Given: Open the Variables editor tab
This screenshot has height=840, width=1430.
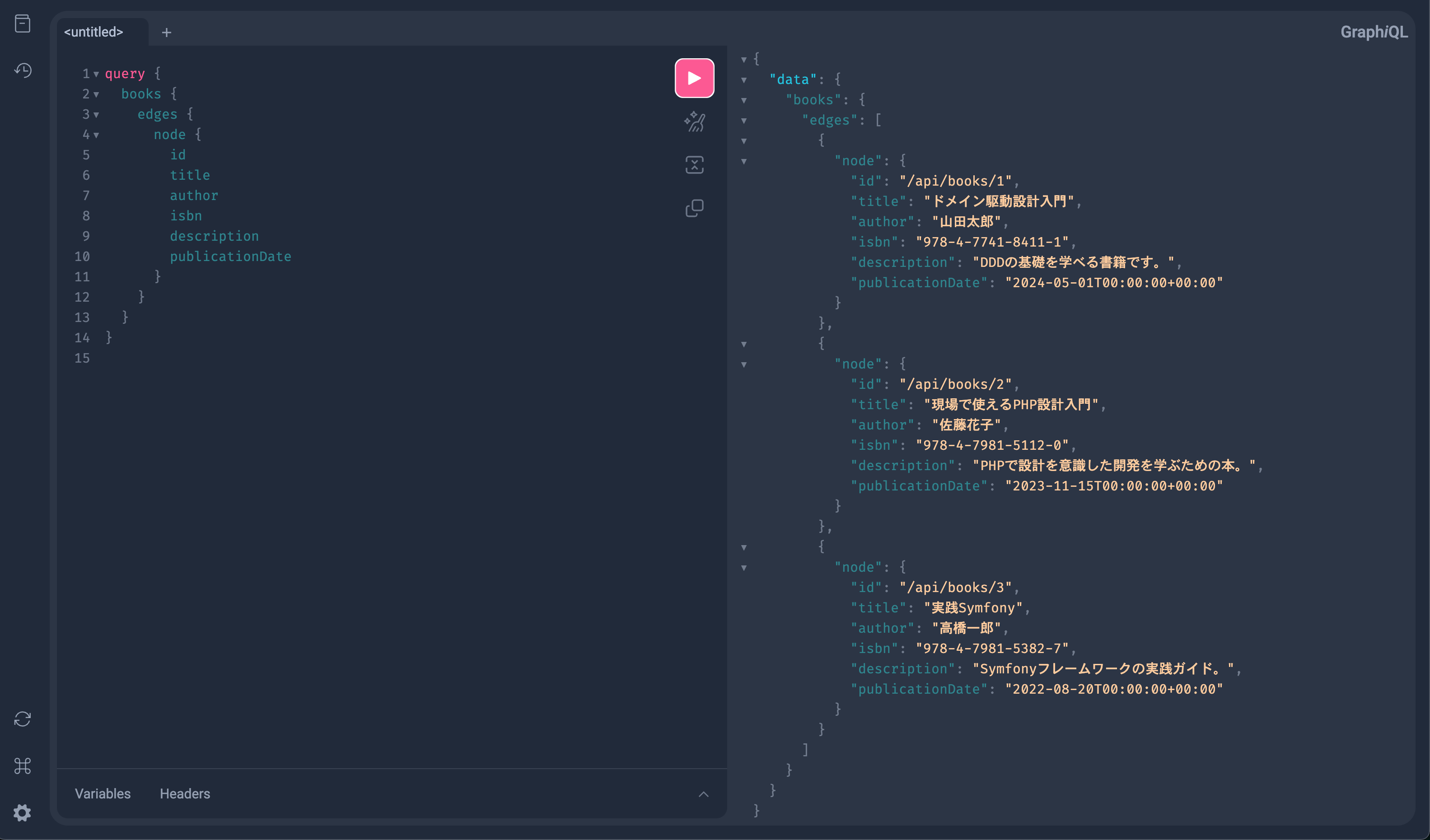Looking at the screenshot, I should [103, 793].
